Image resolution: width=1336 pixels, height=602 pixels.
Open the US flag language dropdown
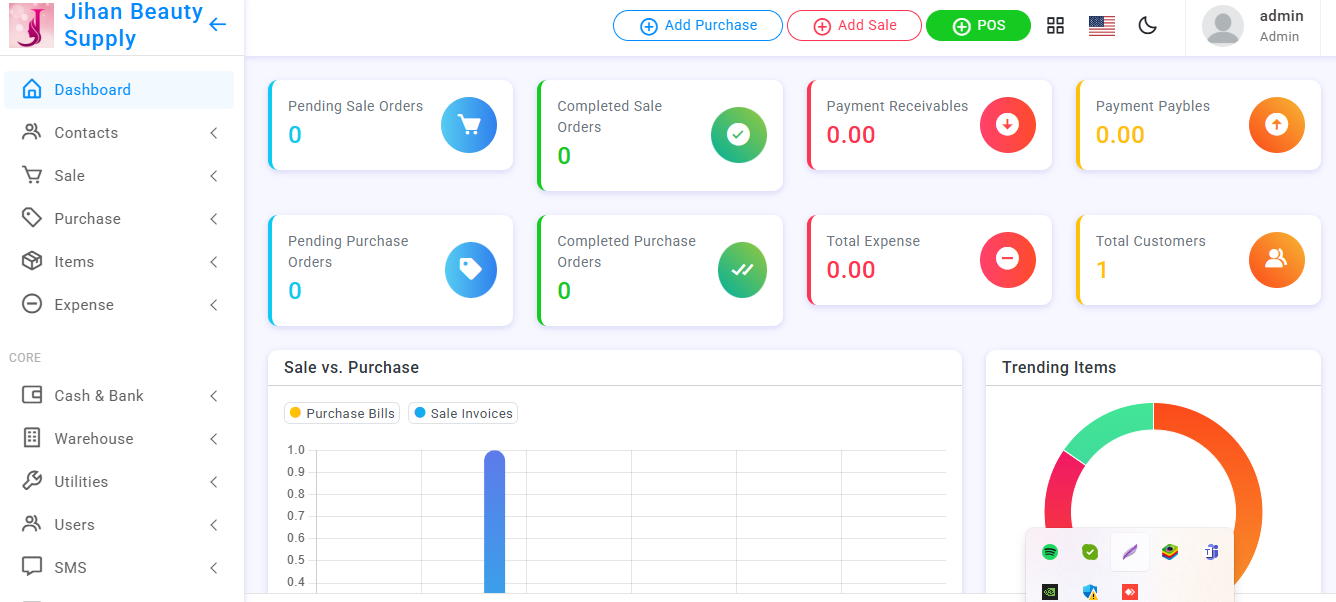click(x=1101, y=26)
